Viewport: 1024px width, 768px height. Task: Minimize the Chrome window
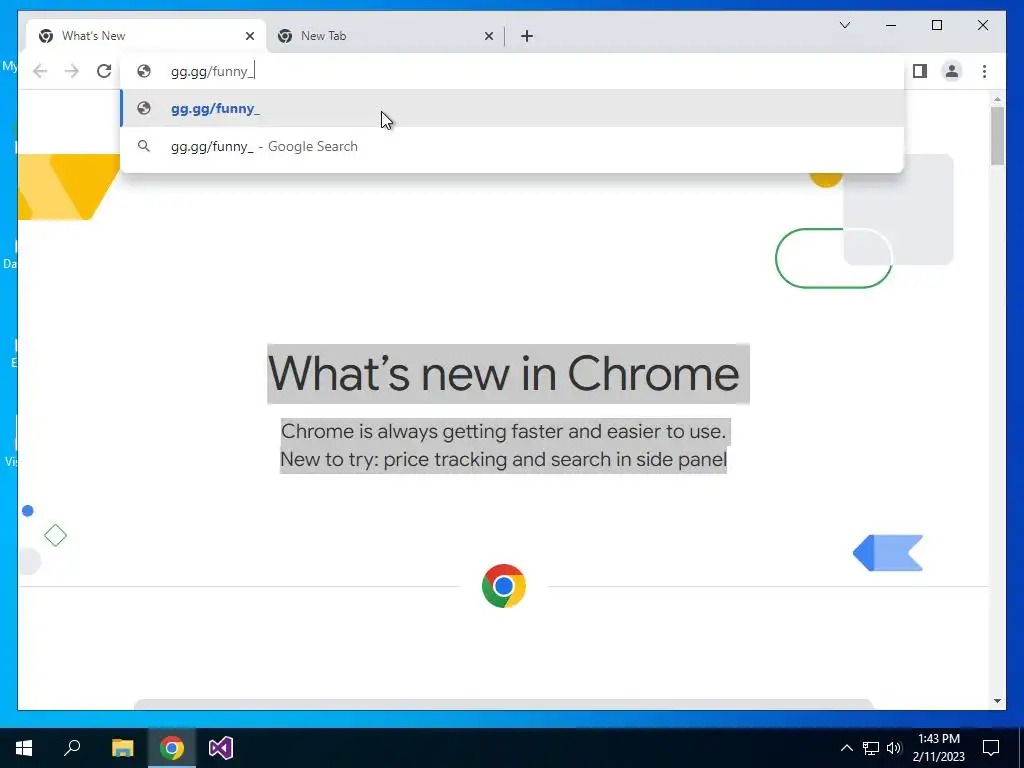[x=891, y=25]
